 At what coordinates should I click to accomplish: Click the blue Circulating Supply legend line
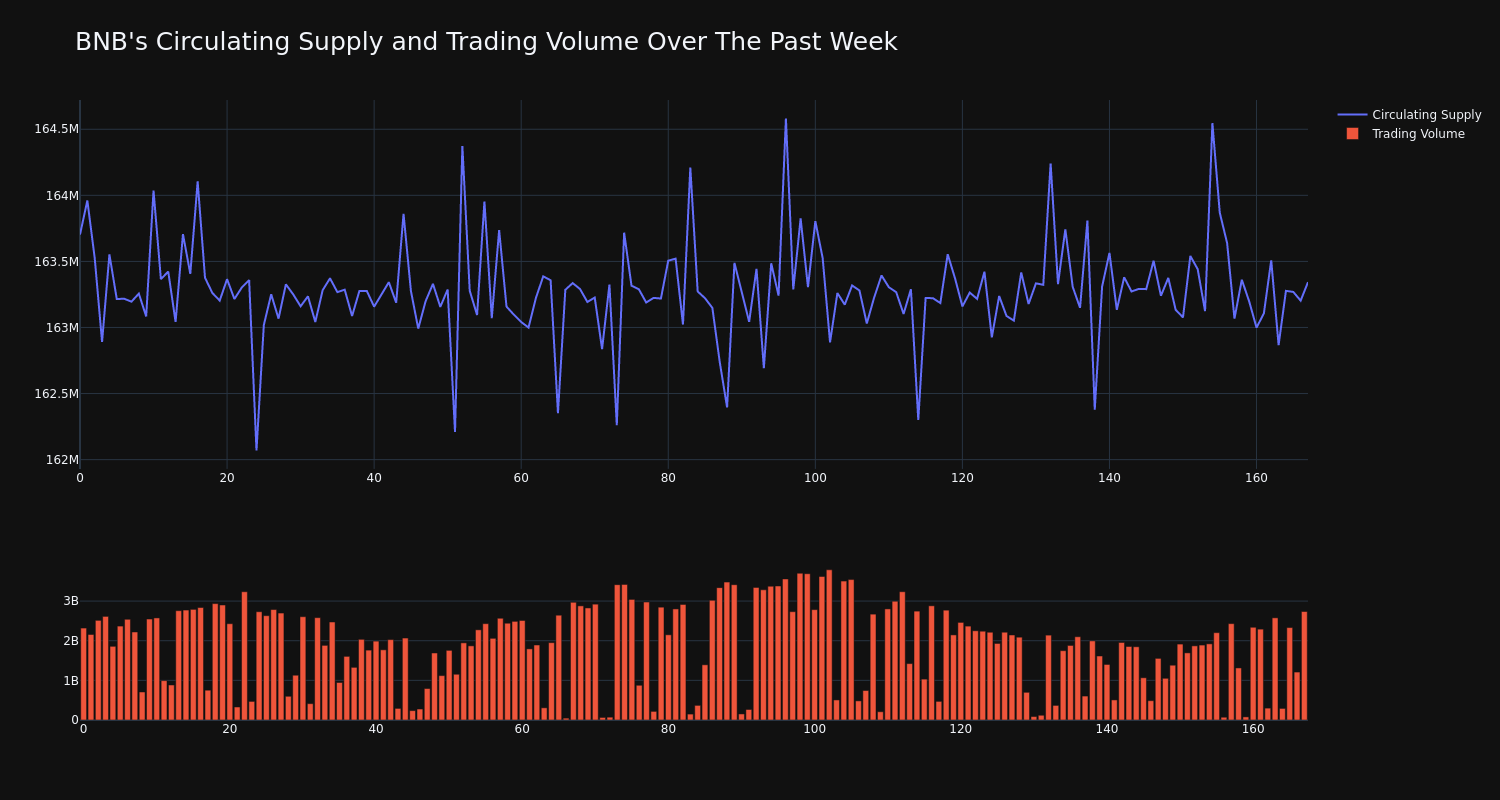pos(1352,115)
